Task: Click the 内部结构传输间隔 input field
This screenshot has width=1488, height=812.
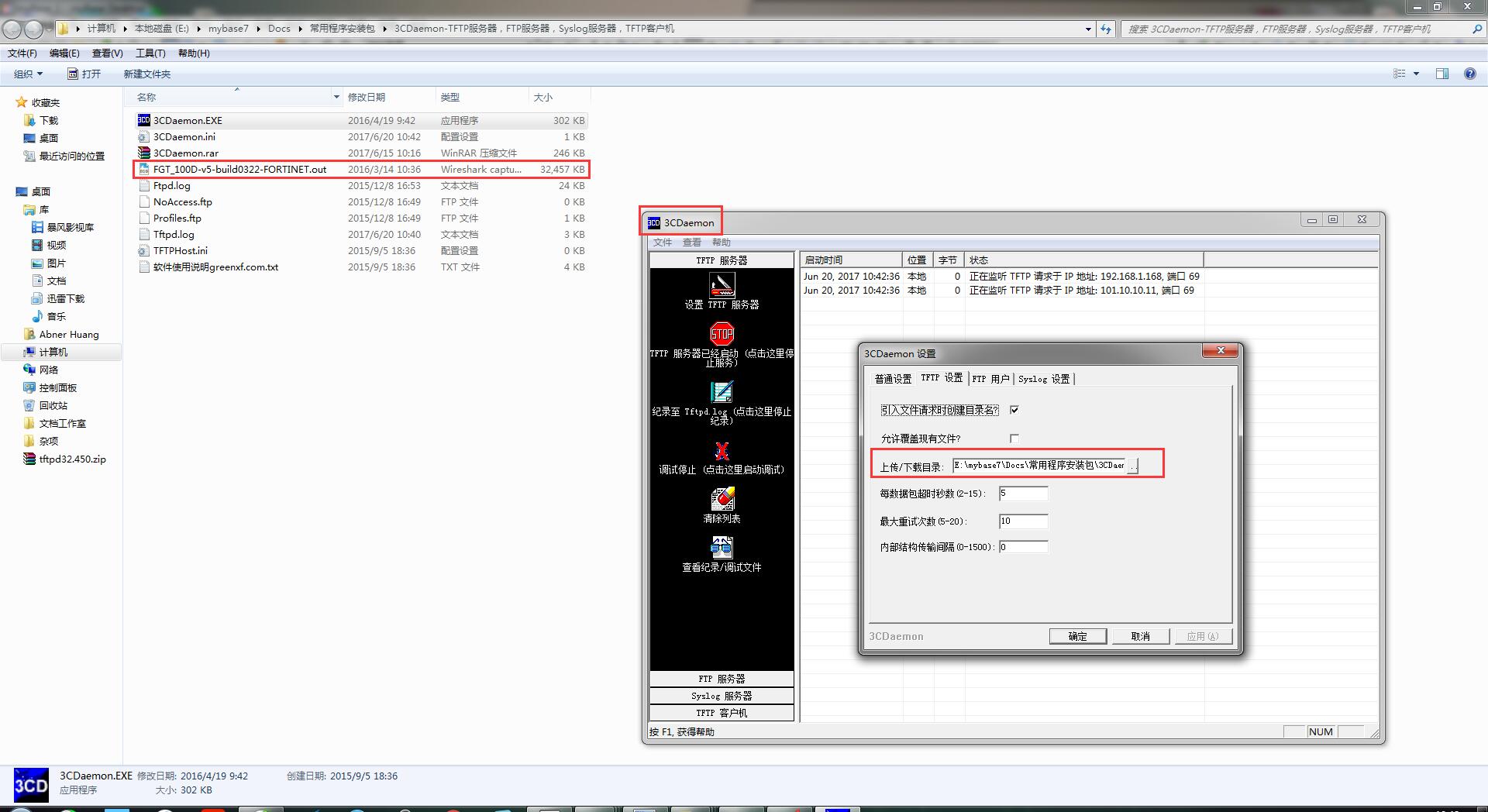Action: coord(1023,547)
